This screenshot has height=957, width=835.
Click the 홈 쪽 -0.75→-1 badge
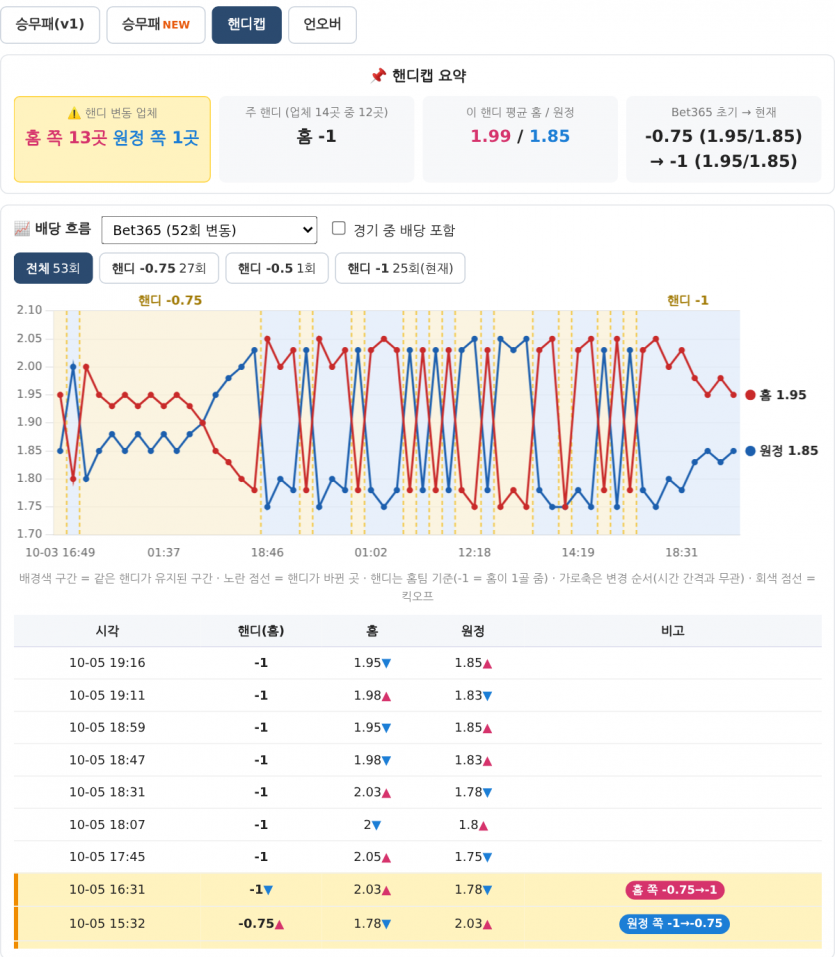pyautogui.click(x=675, y=890)
